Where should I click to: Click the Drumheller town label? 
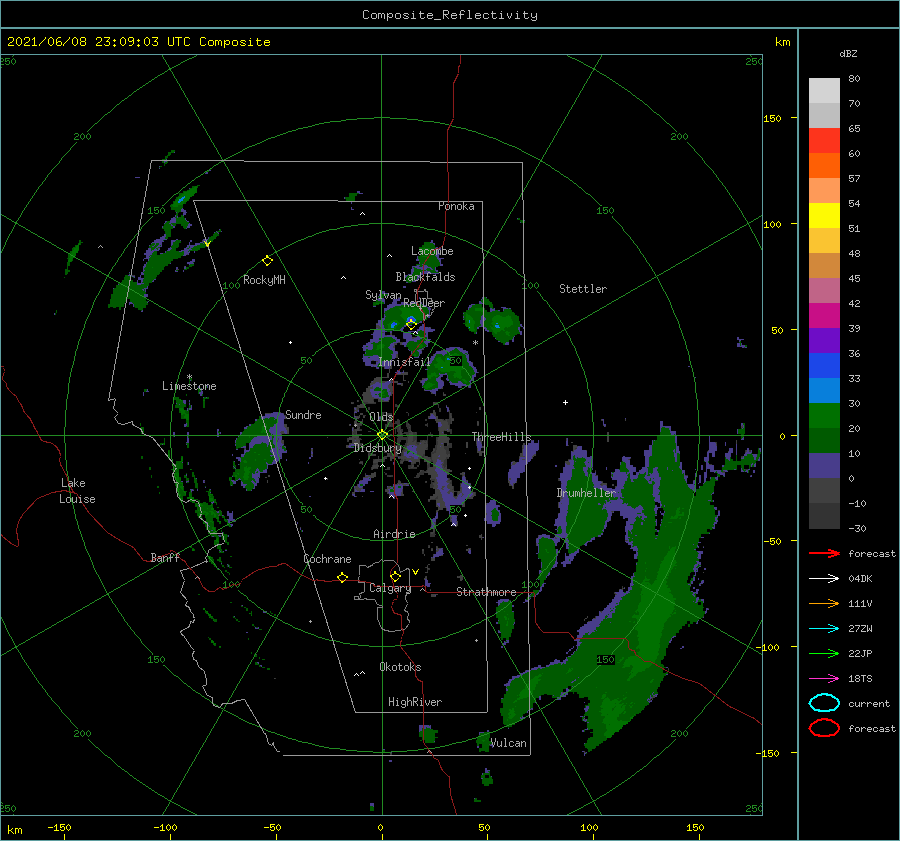pyautogui.click(x=586, y=493)
